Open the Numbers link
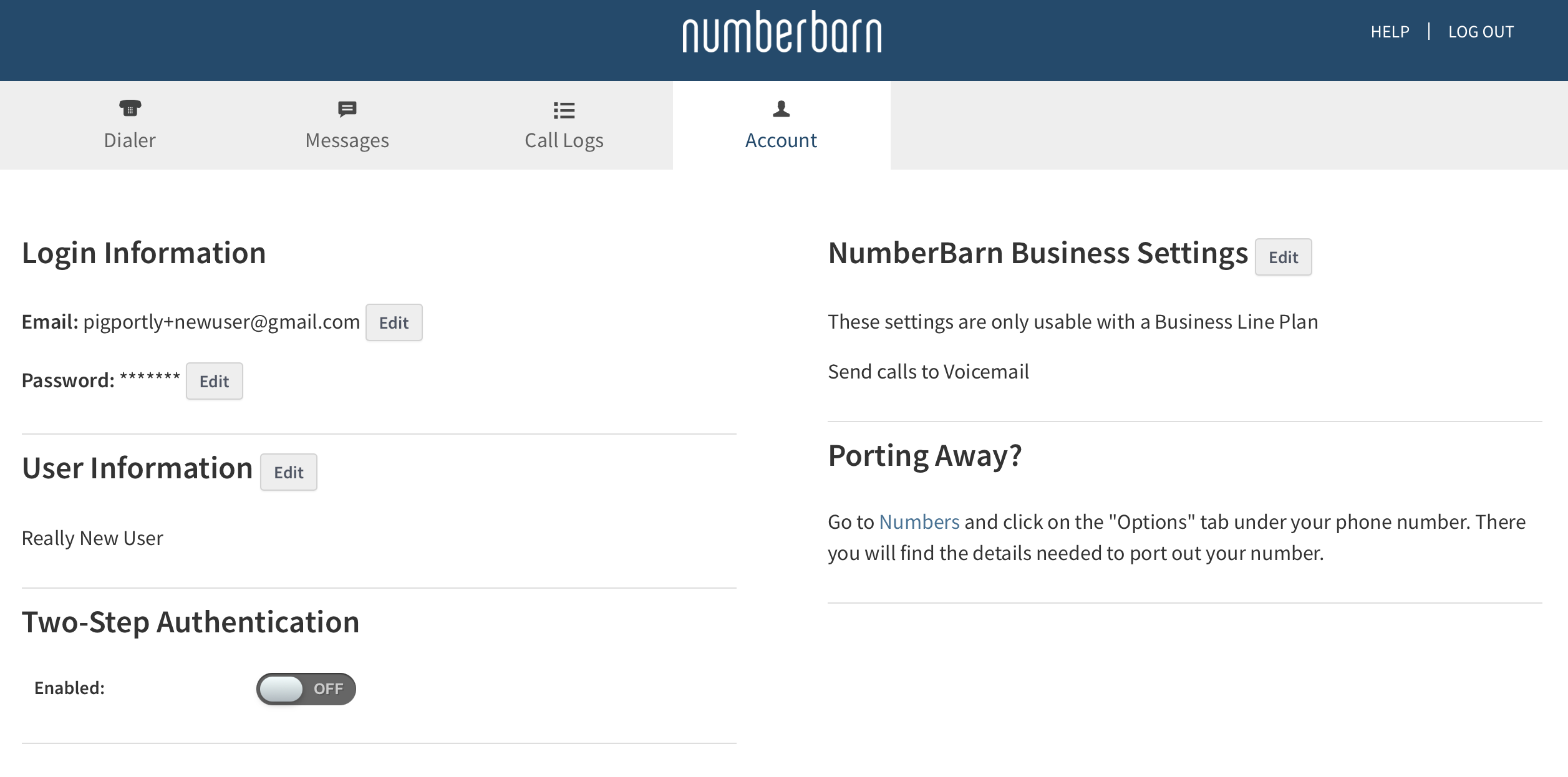The width and height of the screenshot is (1568, 777). click(x=919, y=522)
